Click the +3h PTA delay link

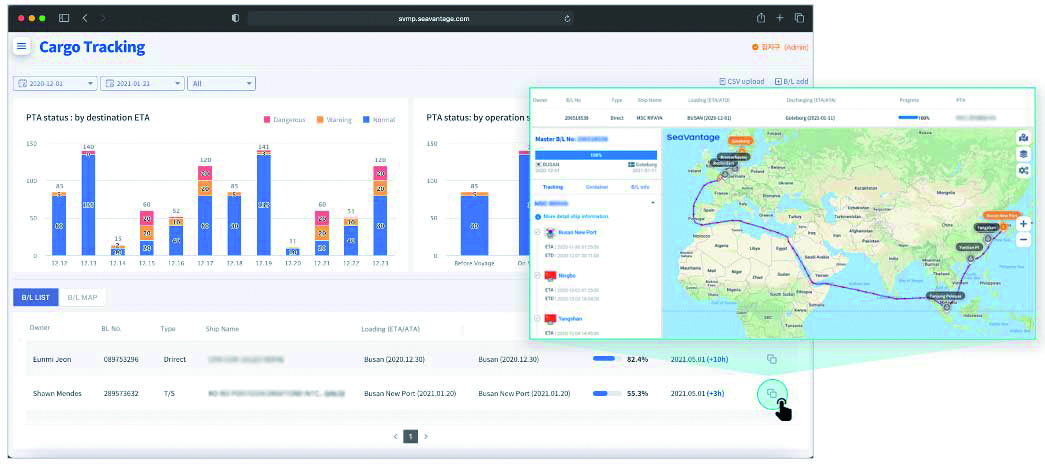click(715, 393)
